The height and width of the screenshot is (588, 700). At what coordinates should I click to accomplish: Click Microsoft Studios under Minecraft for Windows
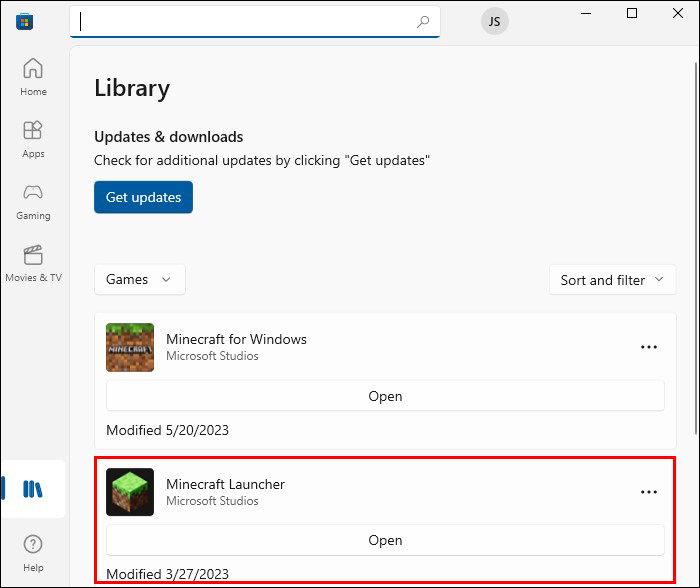212,356
